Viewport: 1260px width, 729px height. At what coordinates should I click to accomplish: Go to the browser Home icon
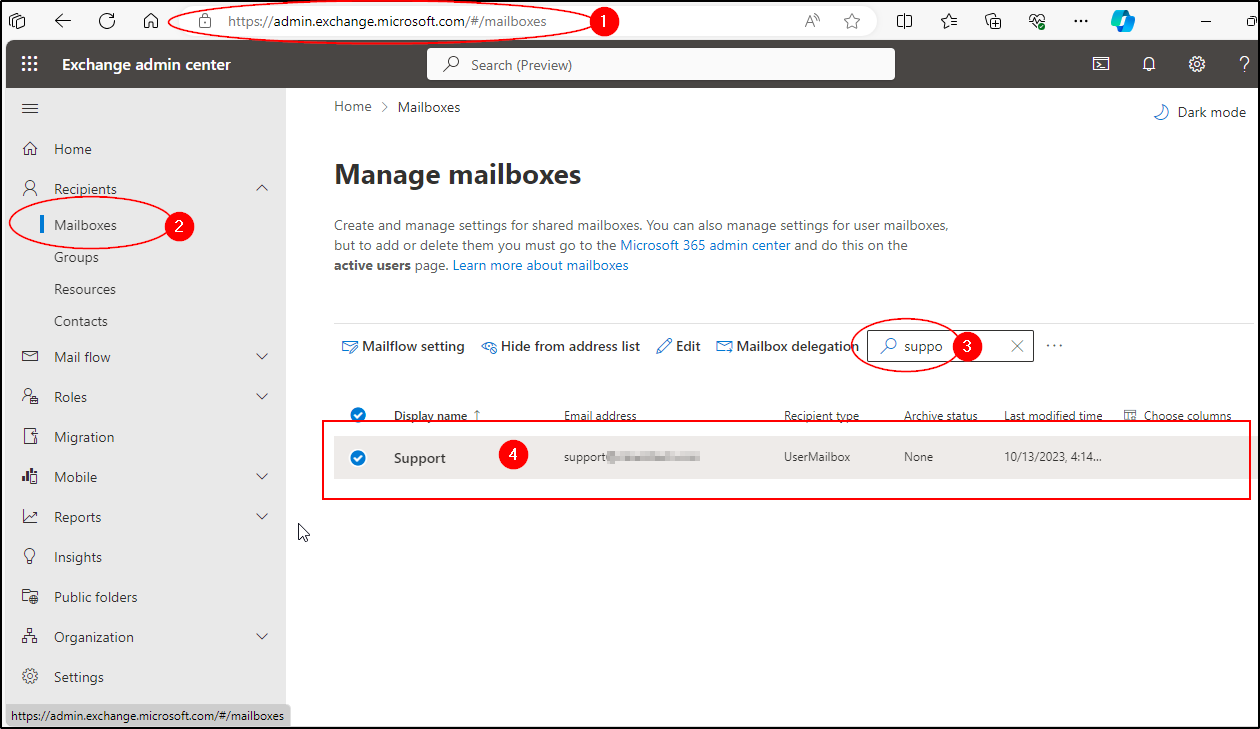coord(151,21)
